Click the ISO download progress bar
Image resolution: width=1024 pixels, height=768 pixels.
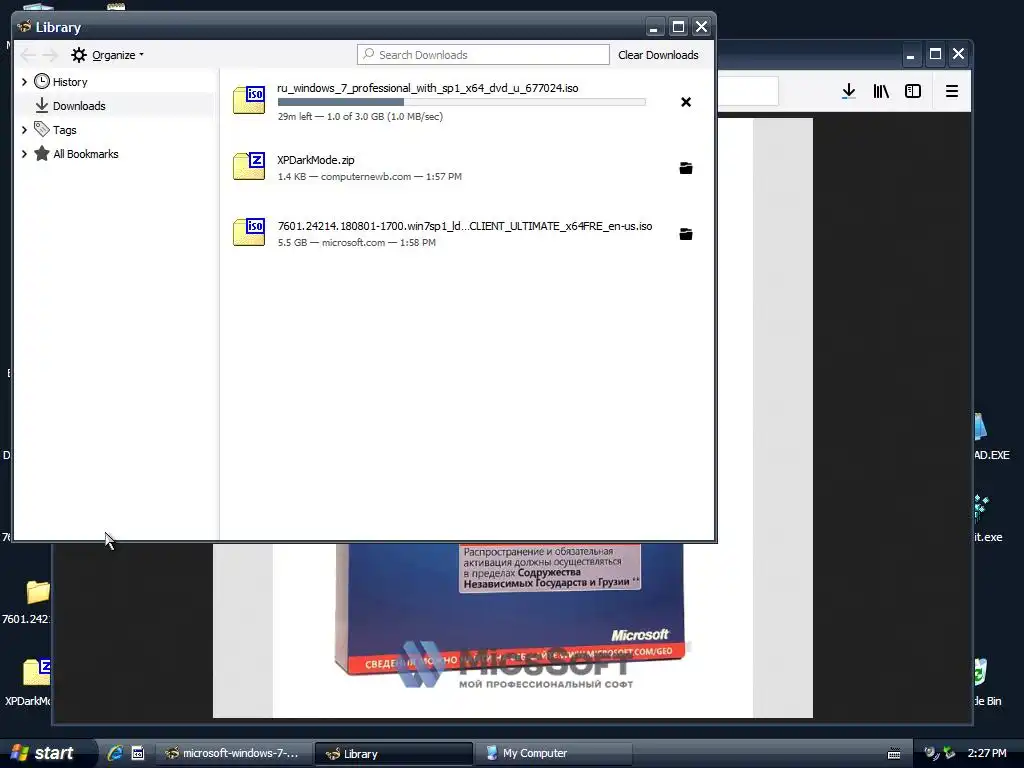point(462,102)
